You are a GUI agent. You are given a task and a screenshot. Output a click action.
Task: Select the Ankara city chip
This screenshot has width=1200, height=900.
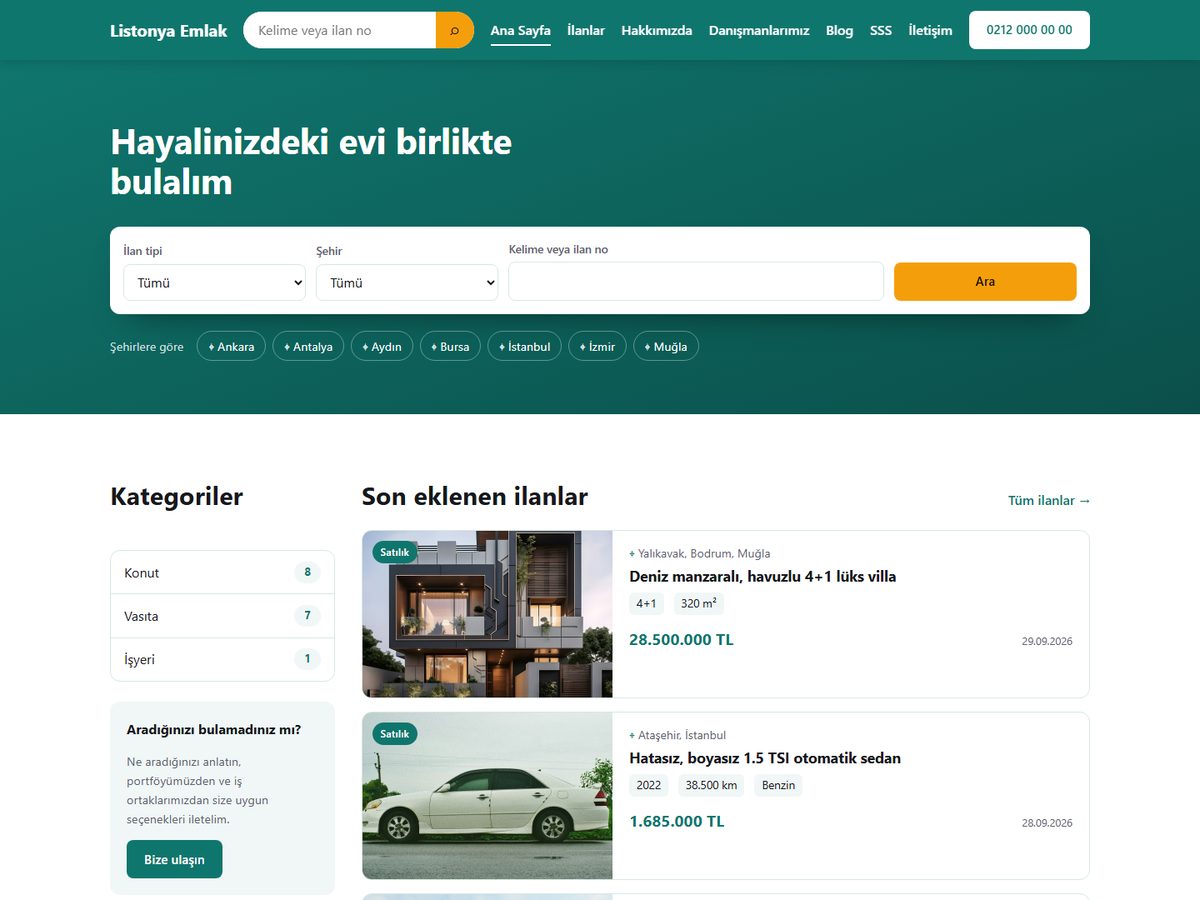(x=231, y=346)
